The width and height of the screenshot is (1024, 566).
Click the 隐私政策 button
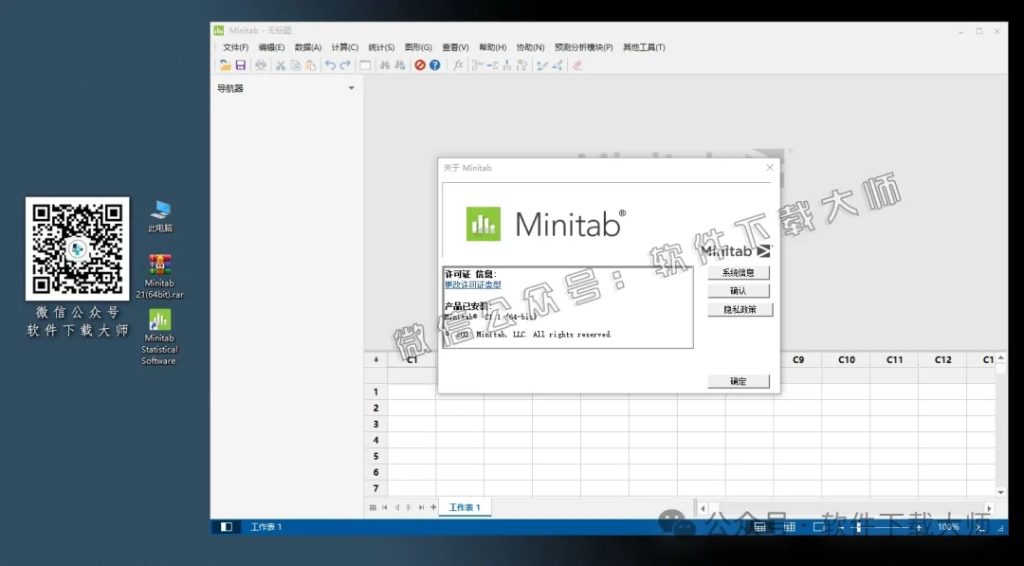(740, 309)
